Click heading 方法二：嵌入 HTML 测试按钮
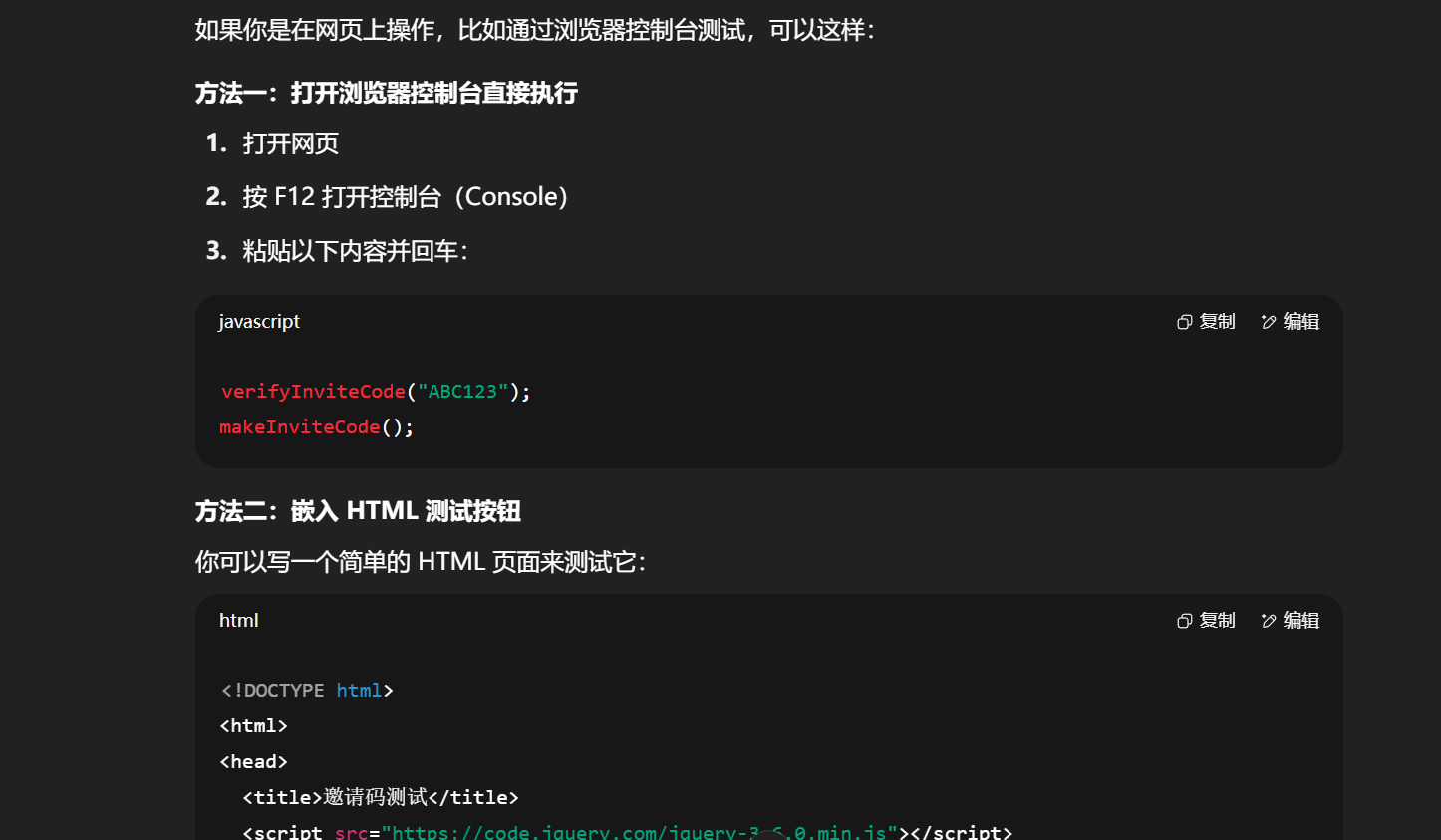 coord(358,511)
